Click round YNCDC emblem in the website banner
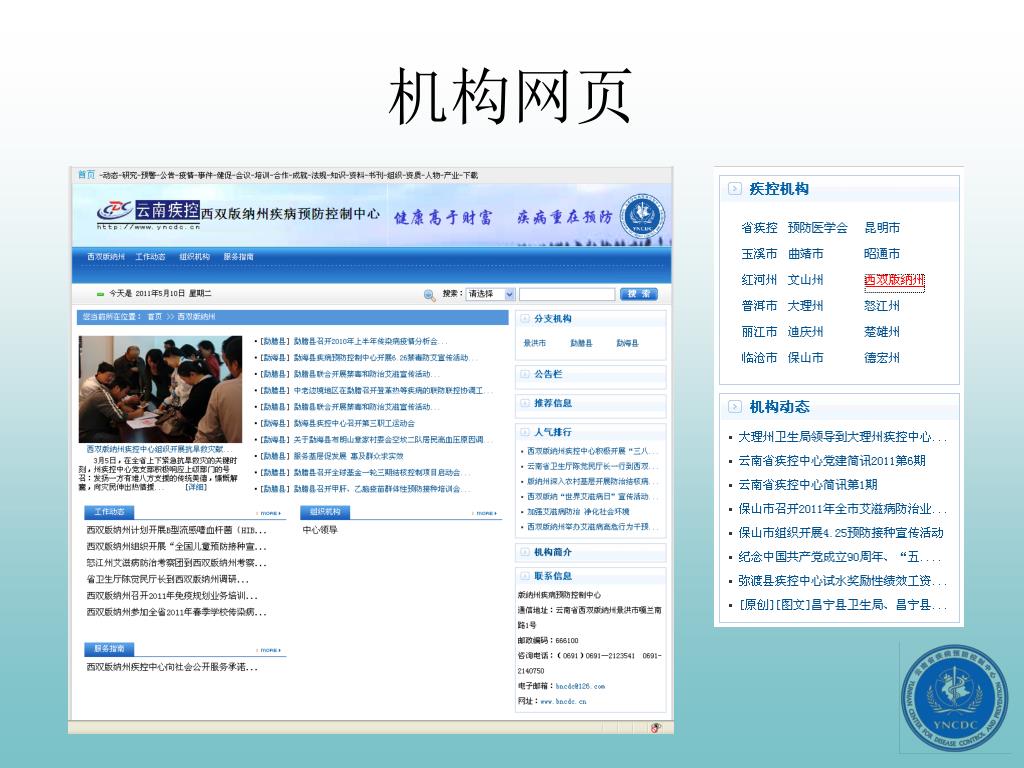Screen dimensions: 1024x768 coord(641,216)
